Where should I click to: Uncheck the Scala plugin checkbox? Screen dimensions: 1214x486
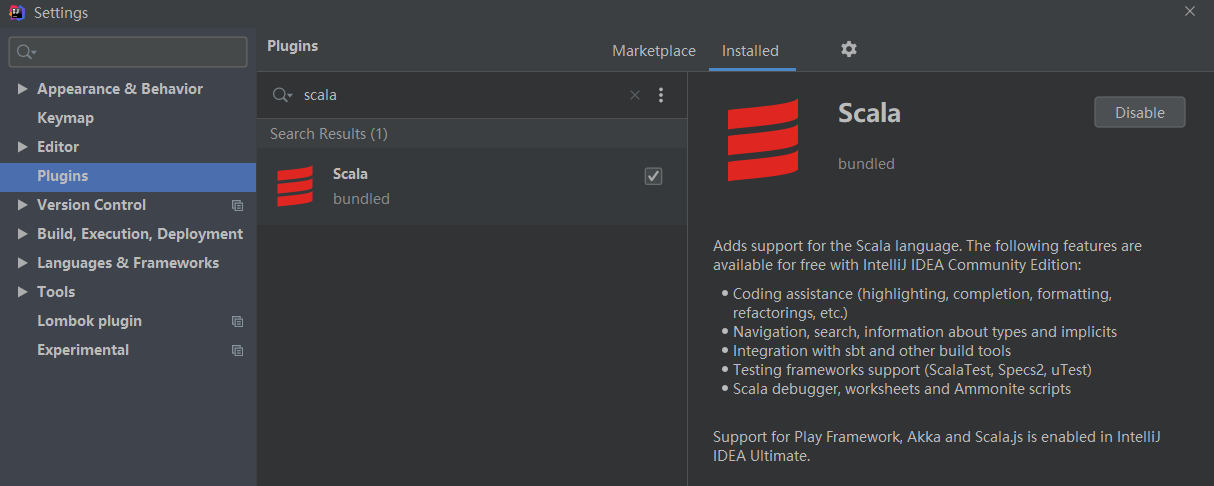point(653,176)
